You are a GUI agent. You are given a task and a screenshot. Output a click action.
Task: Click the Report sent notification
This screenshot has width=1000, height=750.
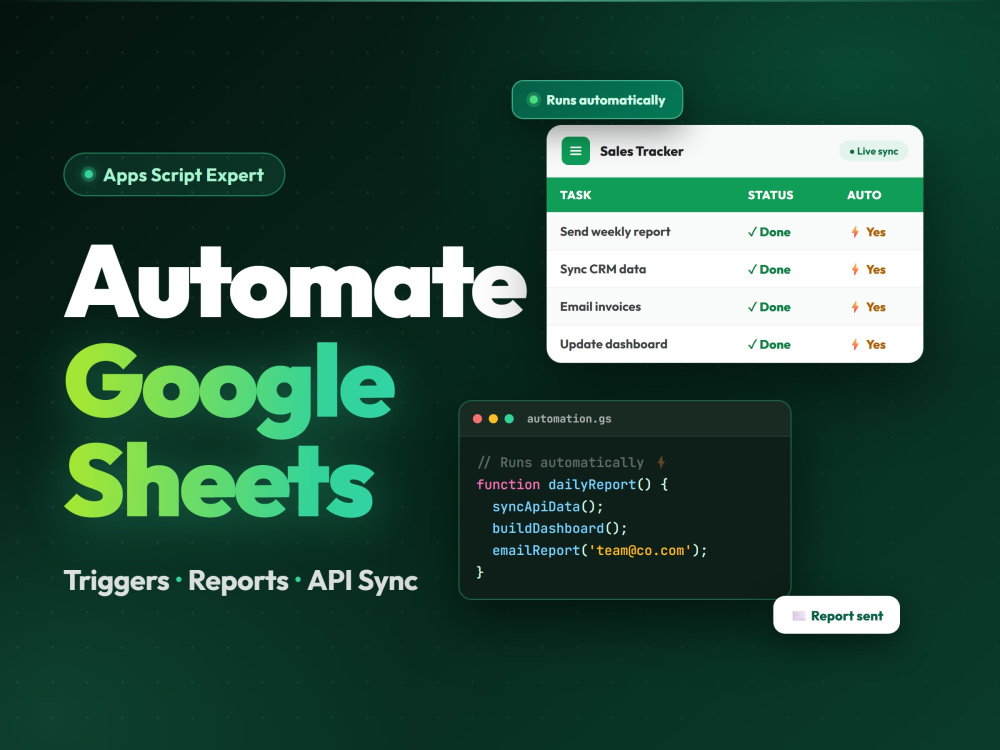coord(836,615)
